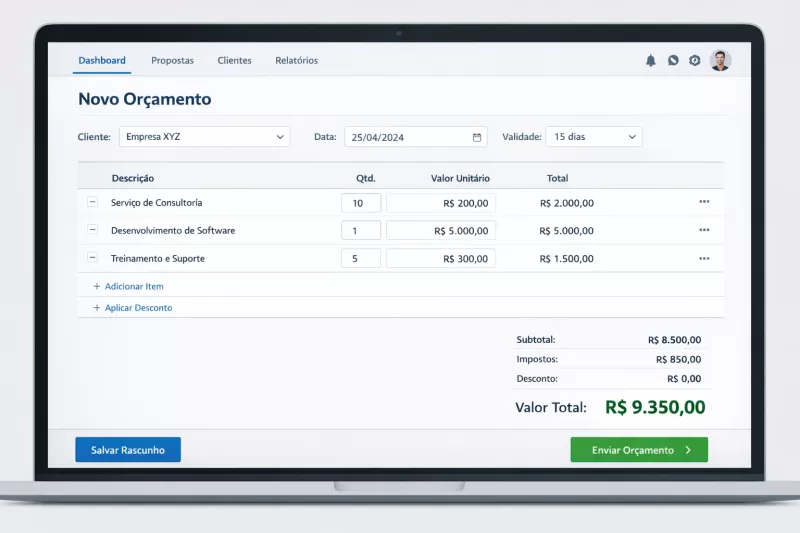The height and width of the screenshot is (533, 800).
Task: Click the Qtd. column header
Action: [366, 178]
